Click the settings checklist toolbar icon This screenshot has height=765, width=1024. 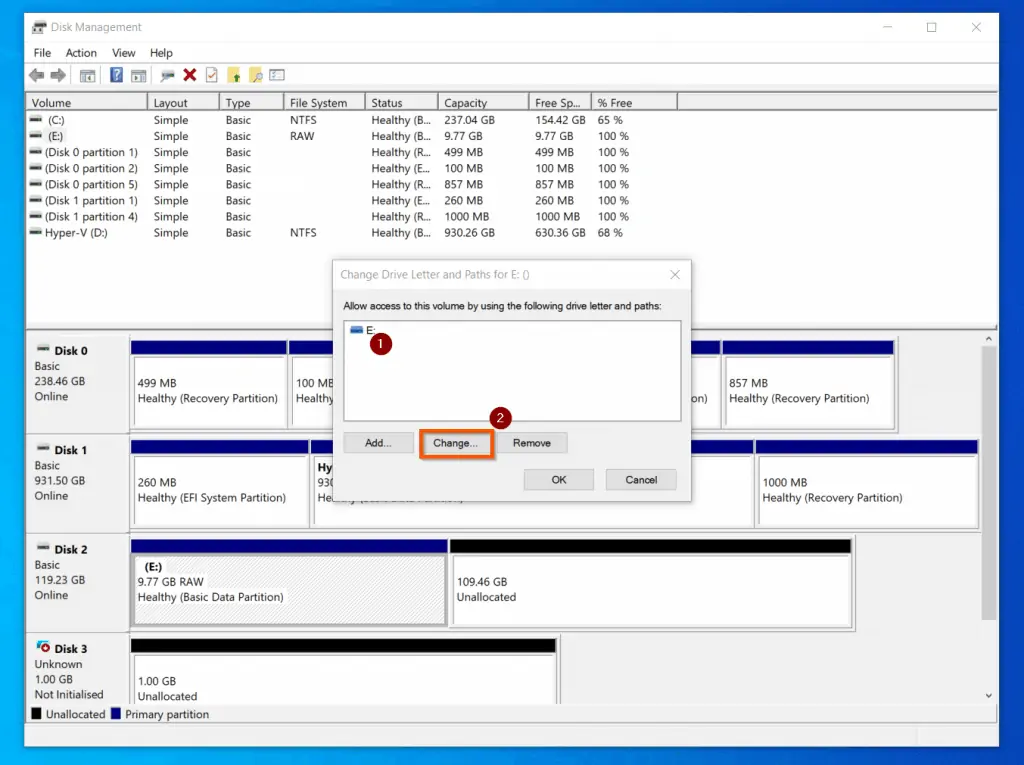coord(277,75)
